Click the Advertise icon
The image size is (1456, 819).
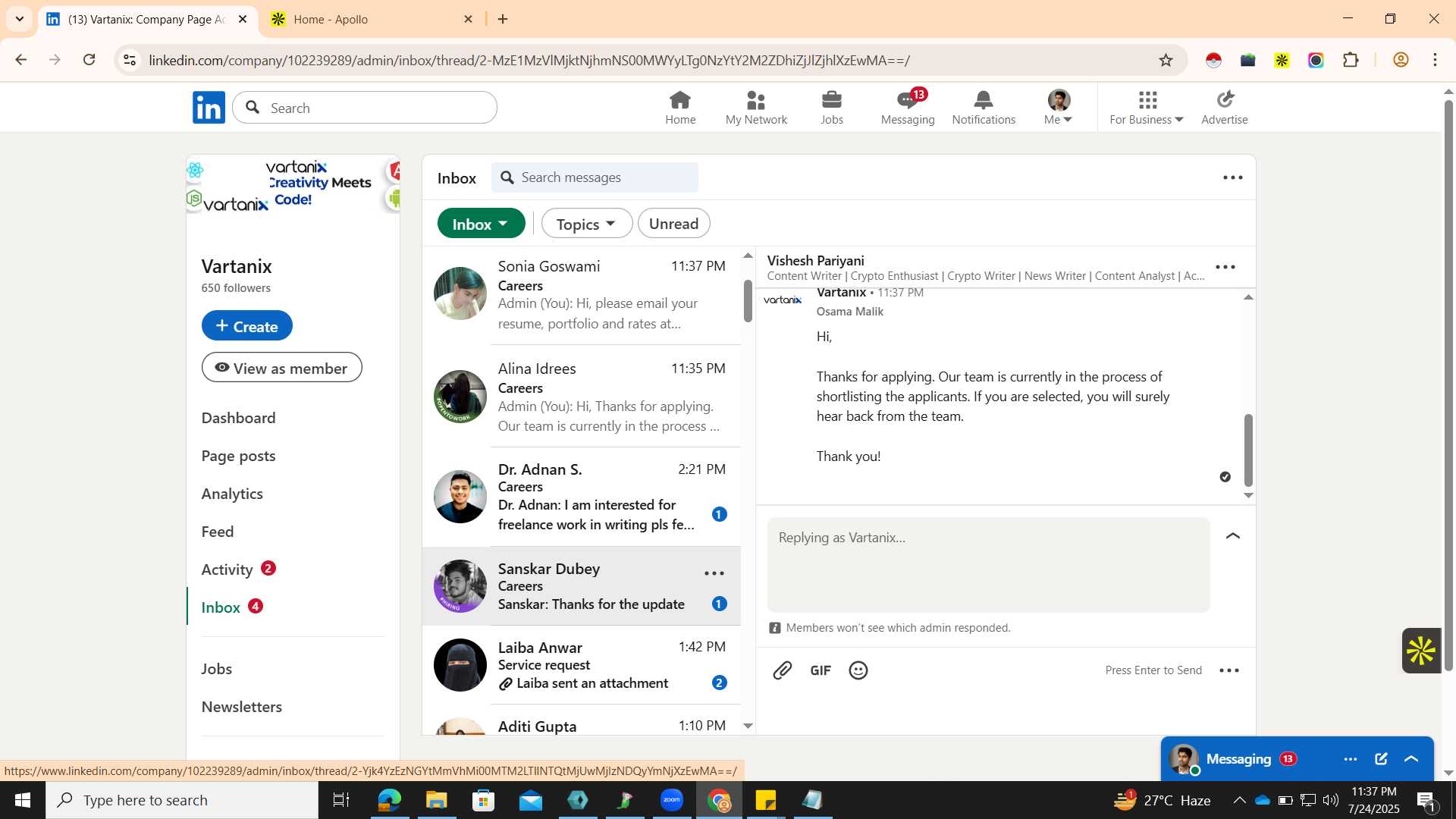point(1225,108)
